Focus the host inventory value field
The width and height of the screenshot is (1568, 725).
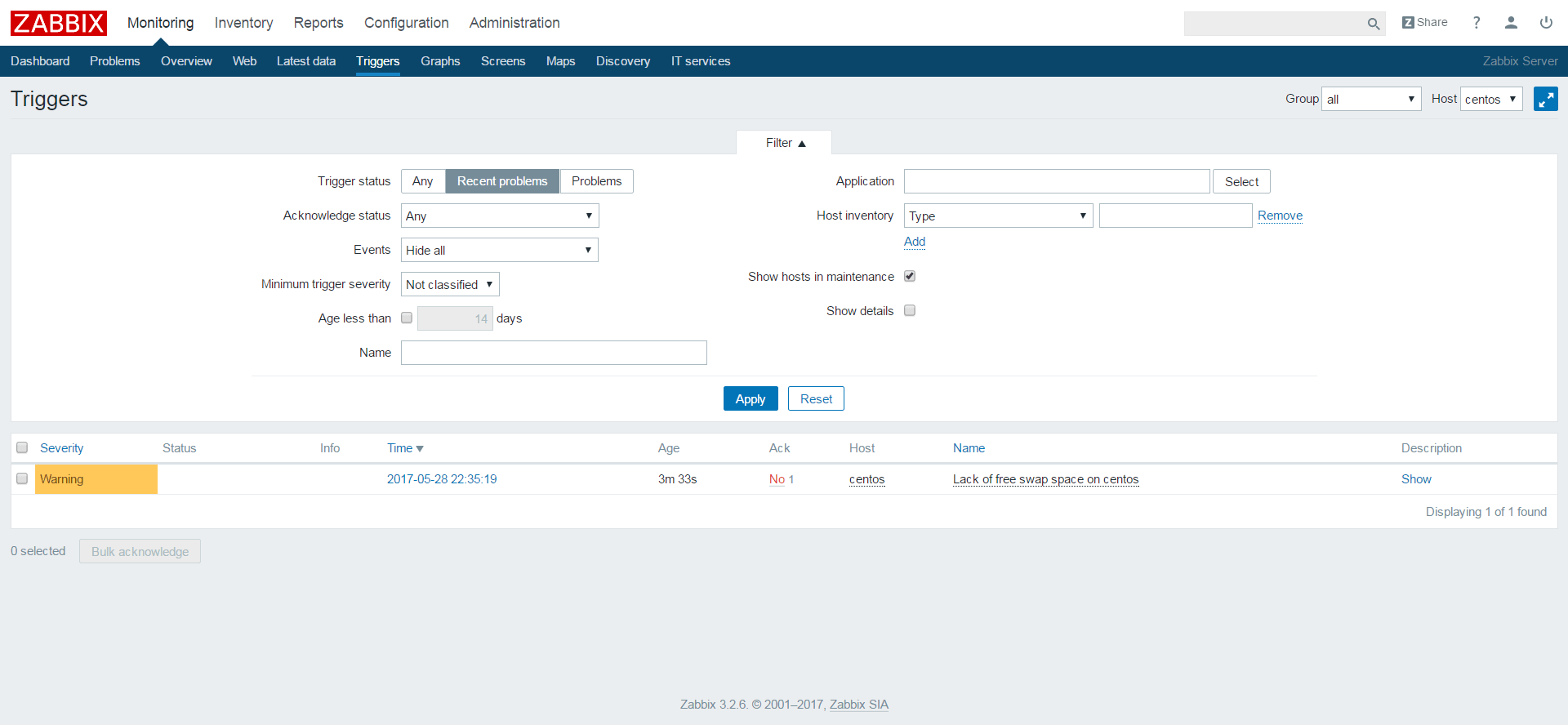(x=1176, y=216)
